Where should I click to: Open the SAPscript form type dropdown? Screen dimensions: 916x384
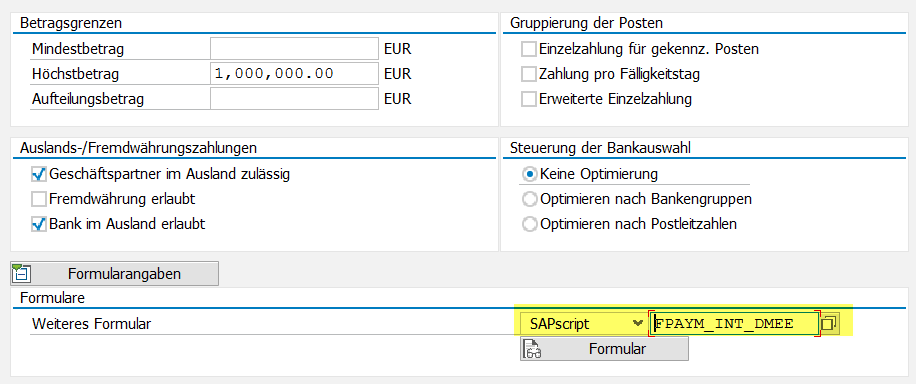coord(583,323)
